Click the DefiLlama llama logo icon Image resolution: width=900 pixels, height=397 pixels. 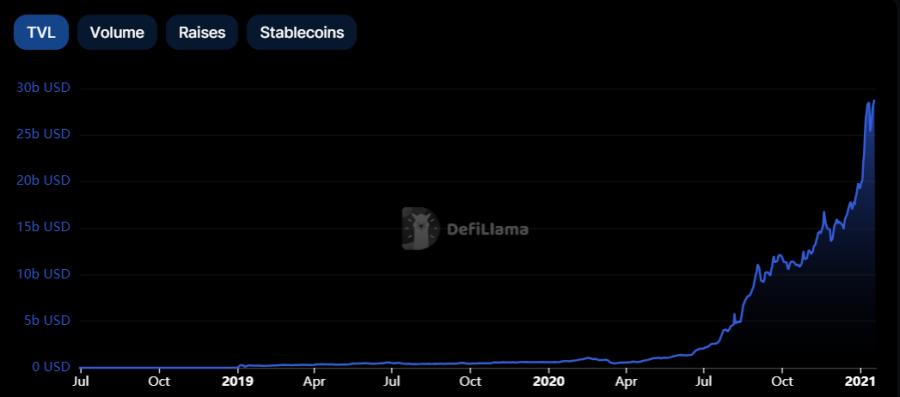420,229
